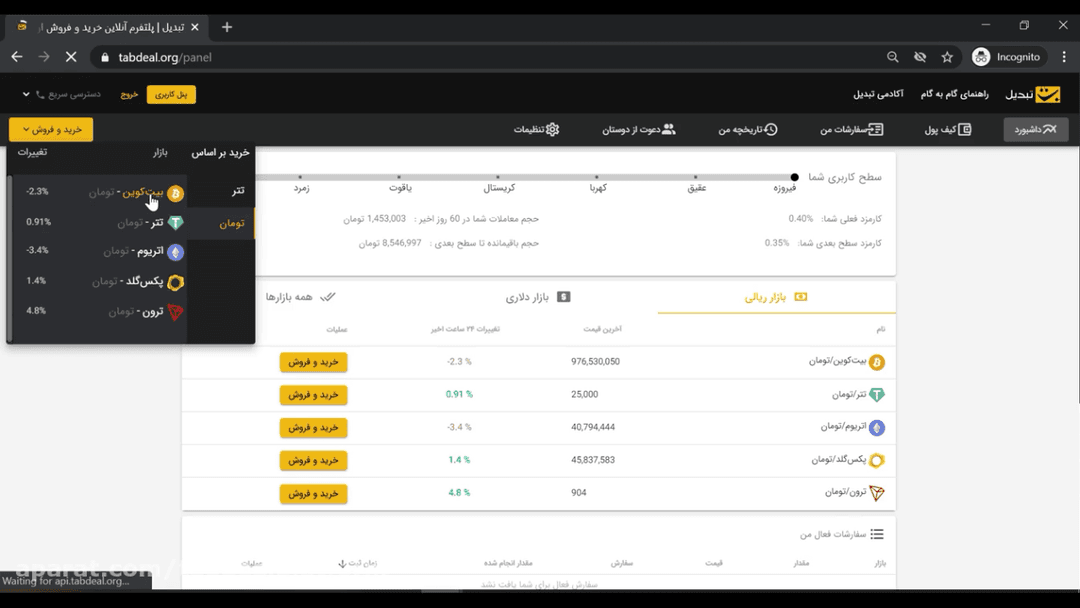Click the settings gear icon
This screenshot has width=1080, height=608.
pyautogui.click(x=552, y=129)
